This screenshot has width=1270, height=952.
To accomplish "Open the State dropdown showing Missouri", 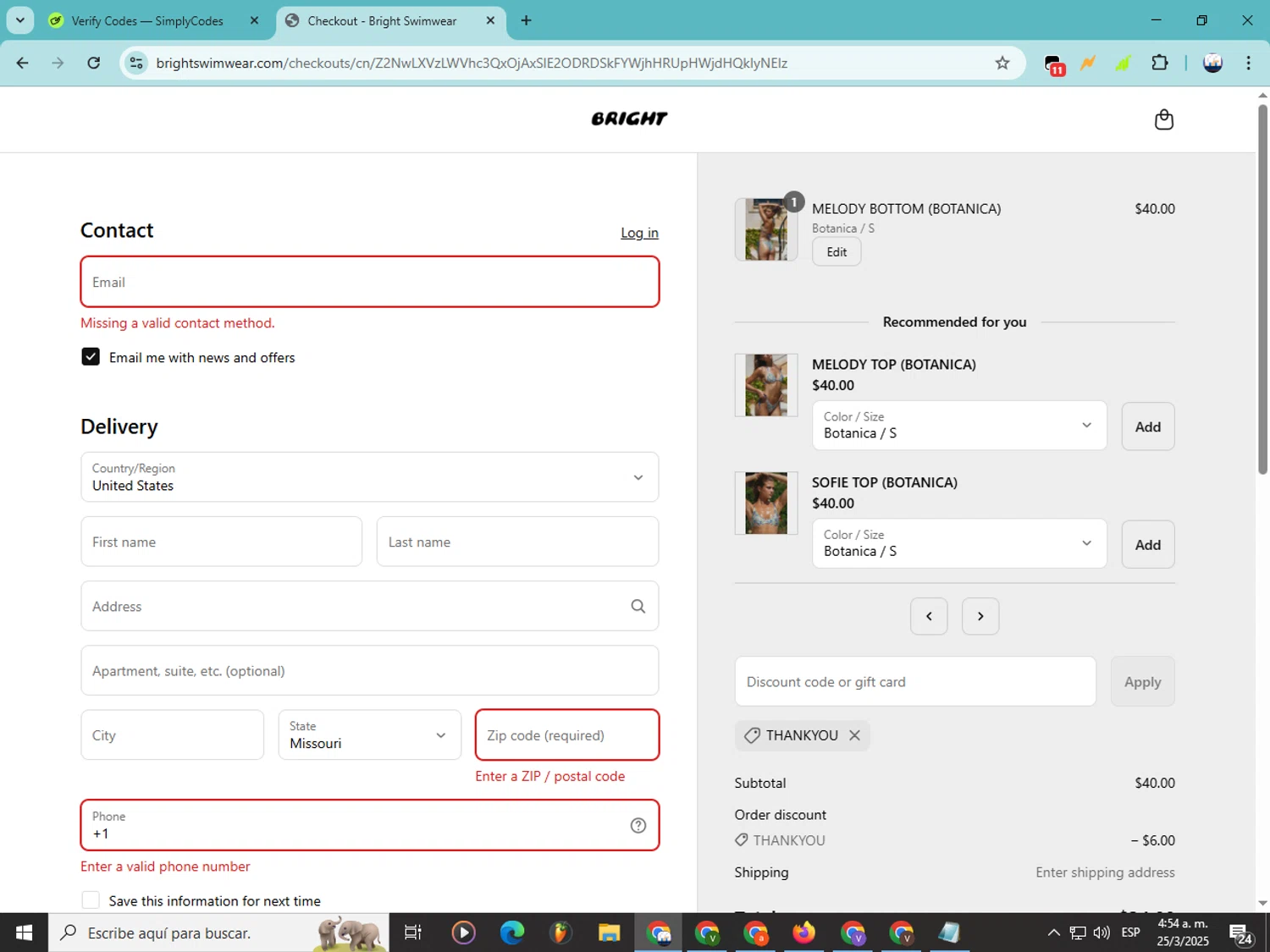I will (x=370, y=735).
